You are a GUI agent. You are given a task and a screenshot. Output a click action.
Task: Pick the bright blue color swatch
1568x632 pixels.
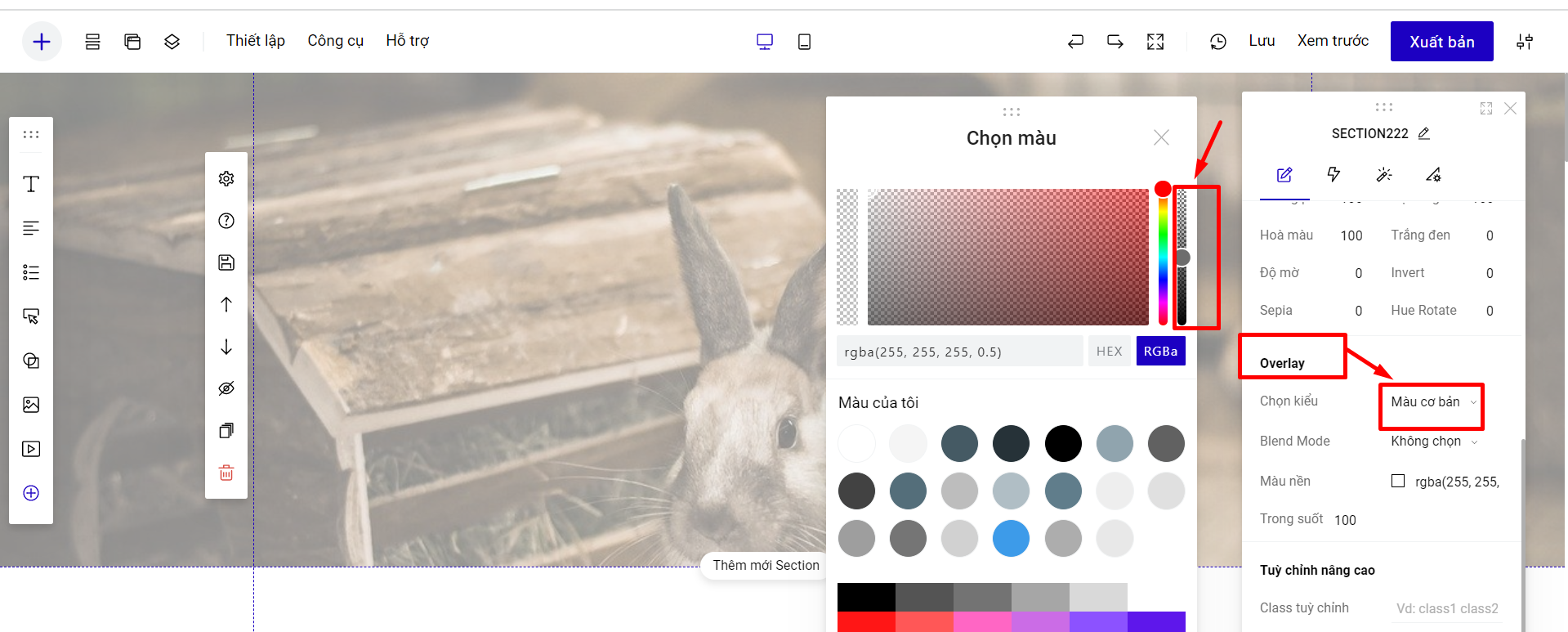click(x=1011, y=539)
